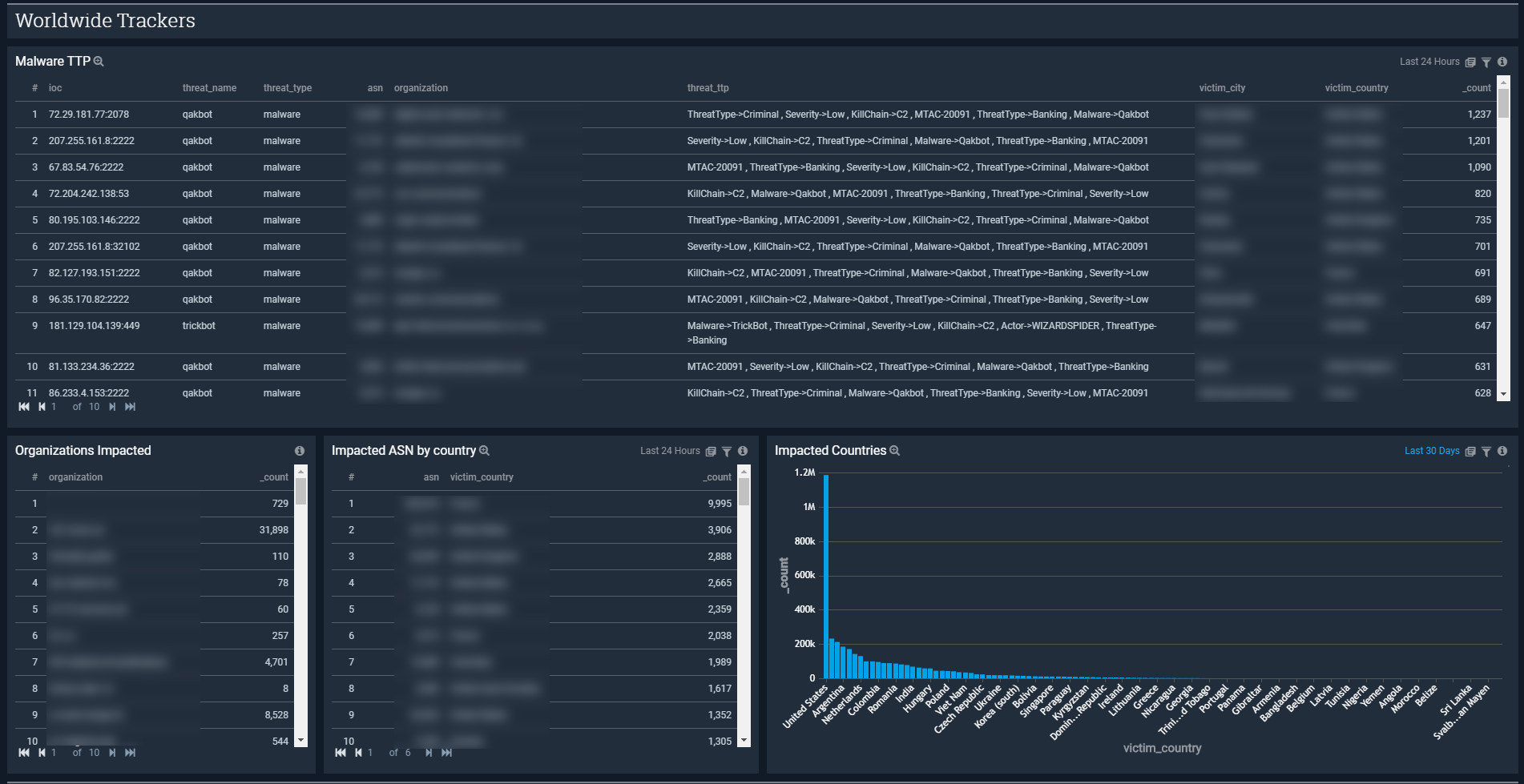Go to next page in Malware TTP table
This screenshot has width=1524, height=784.
pos(112,407)
